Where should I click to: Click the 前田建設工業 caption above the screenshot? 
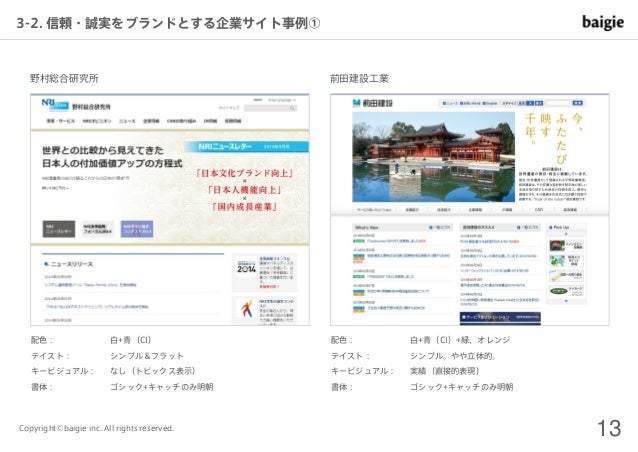360,79
